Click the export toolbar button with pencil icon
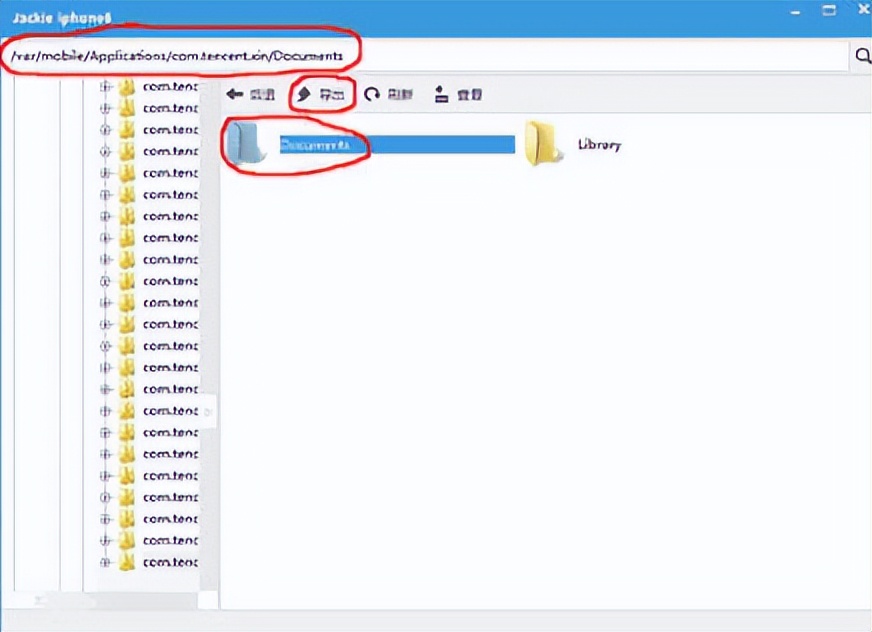 click(321, 95)
